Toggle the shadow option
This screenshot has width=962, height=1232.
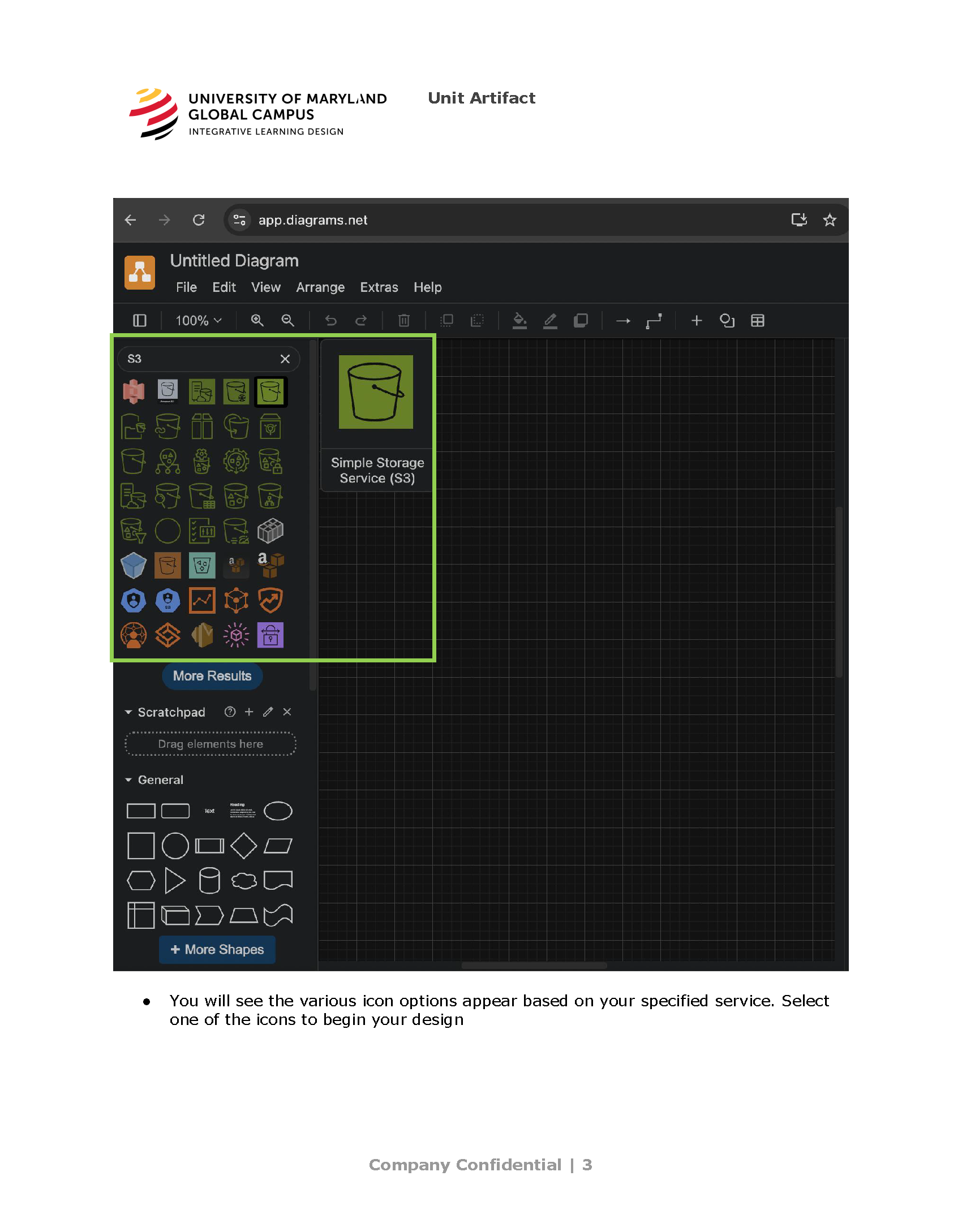581,321
